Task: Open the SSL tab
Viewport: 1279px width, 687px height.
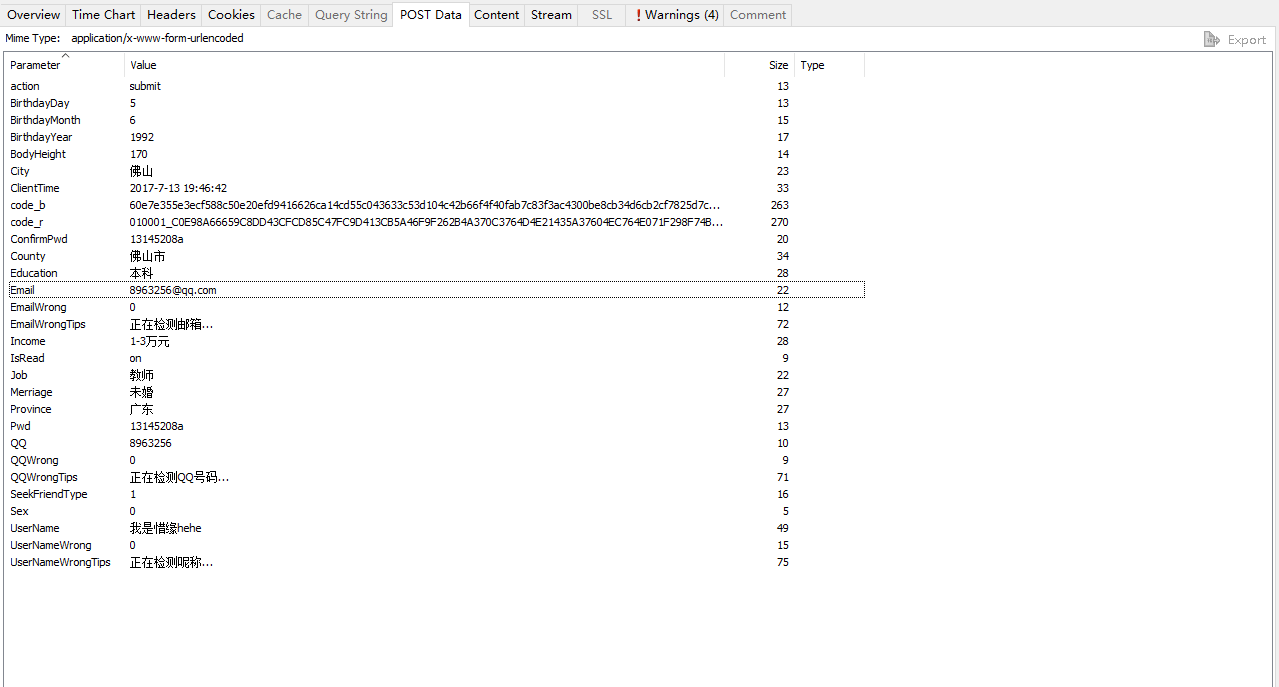Action: tap(601, 15)
